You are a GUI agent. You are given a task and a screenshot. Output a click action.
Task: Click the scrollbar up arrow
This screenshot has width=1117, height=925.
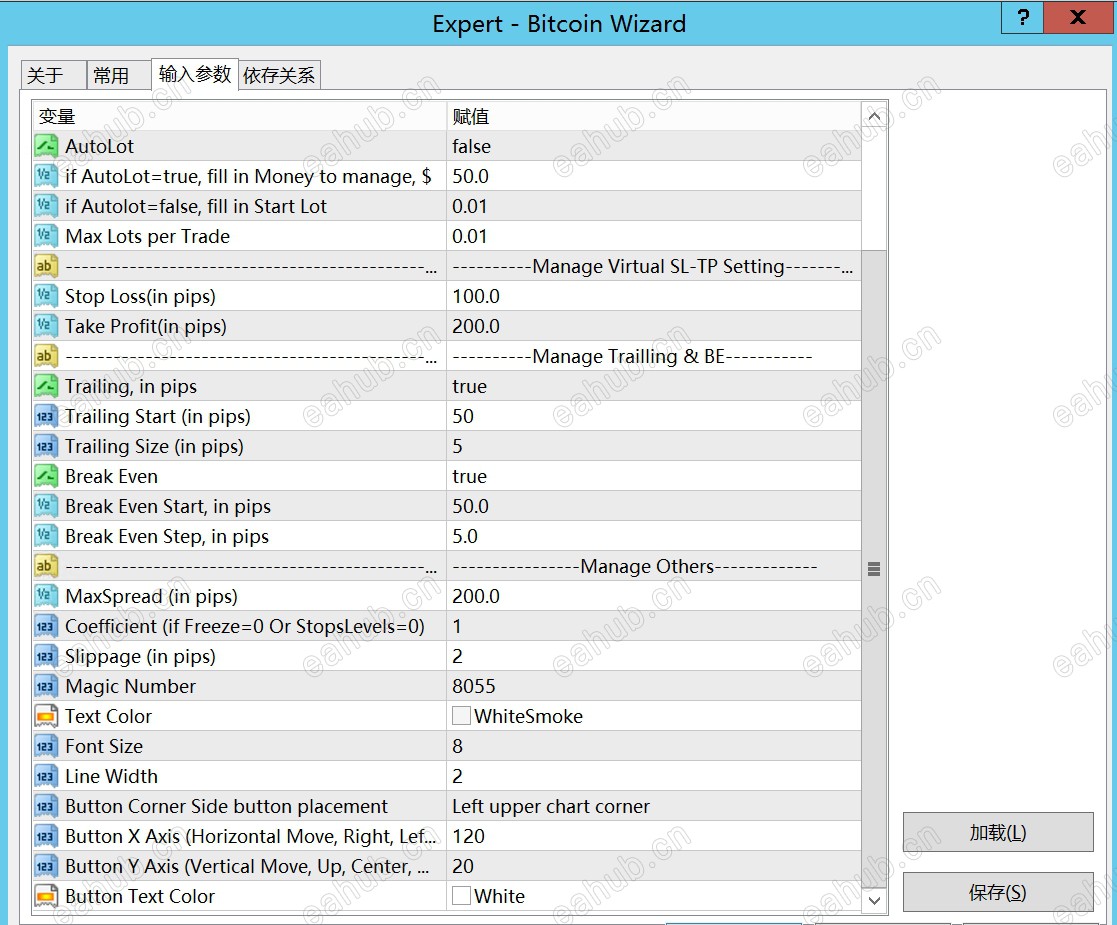click(874, 116)
